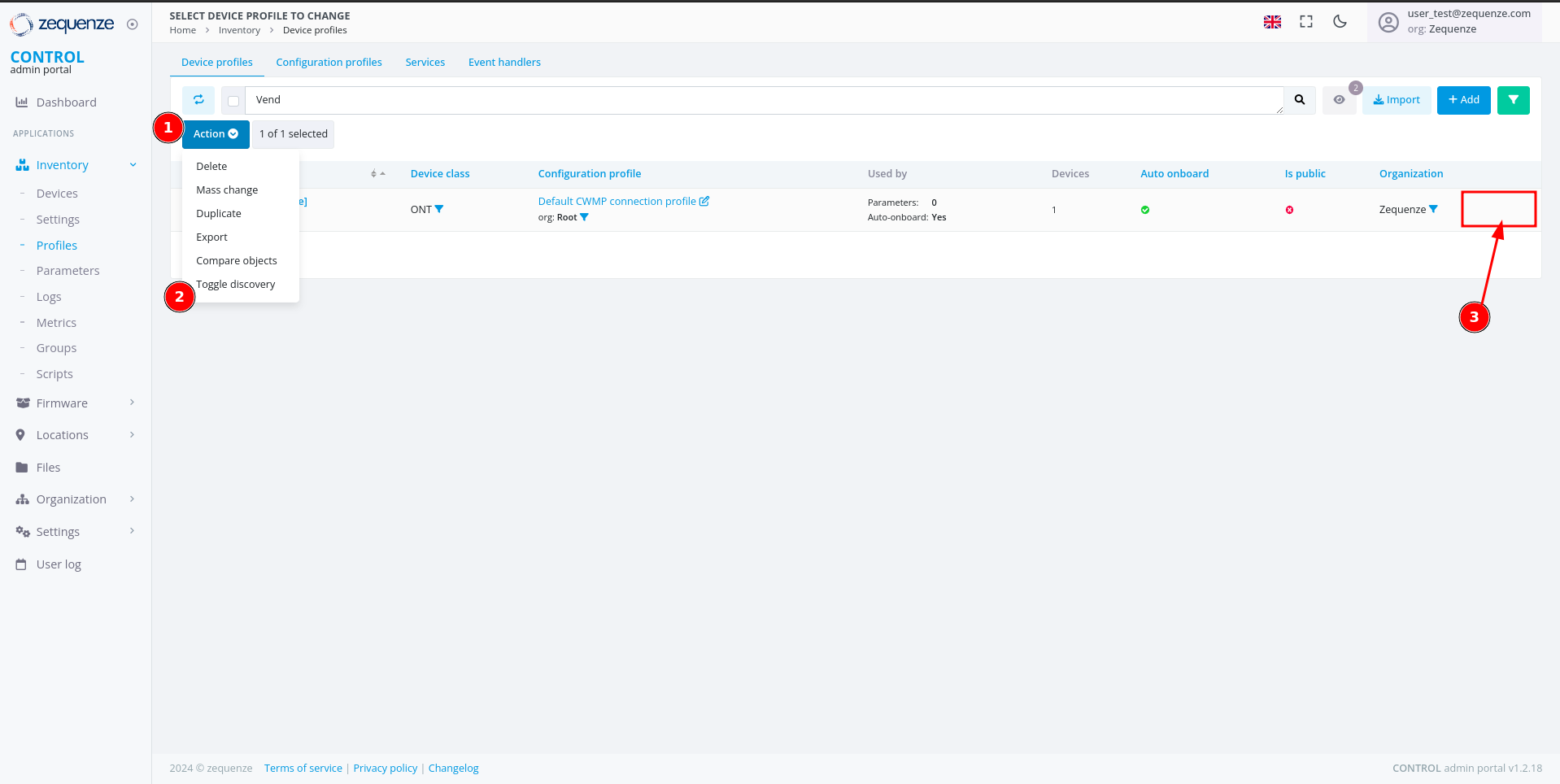This screenshot has width=1560, height=784.
Task: Click the search magnifier icon
Action: [x=1300, y=100]
